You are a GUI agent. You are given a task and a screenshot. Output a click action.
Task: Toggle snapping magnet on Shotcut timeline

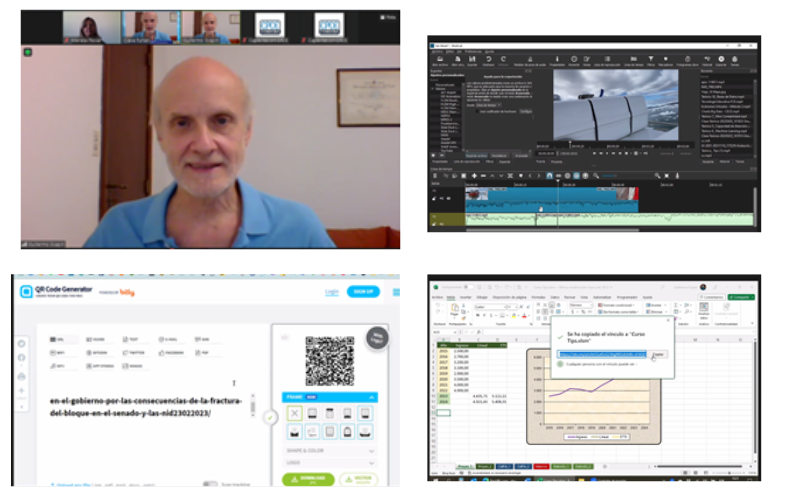point(549,176)
